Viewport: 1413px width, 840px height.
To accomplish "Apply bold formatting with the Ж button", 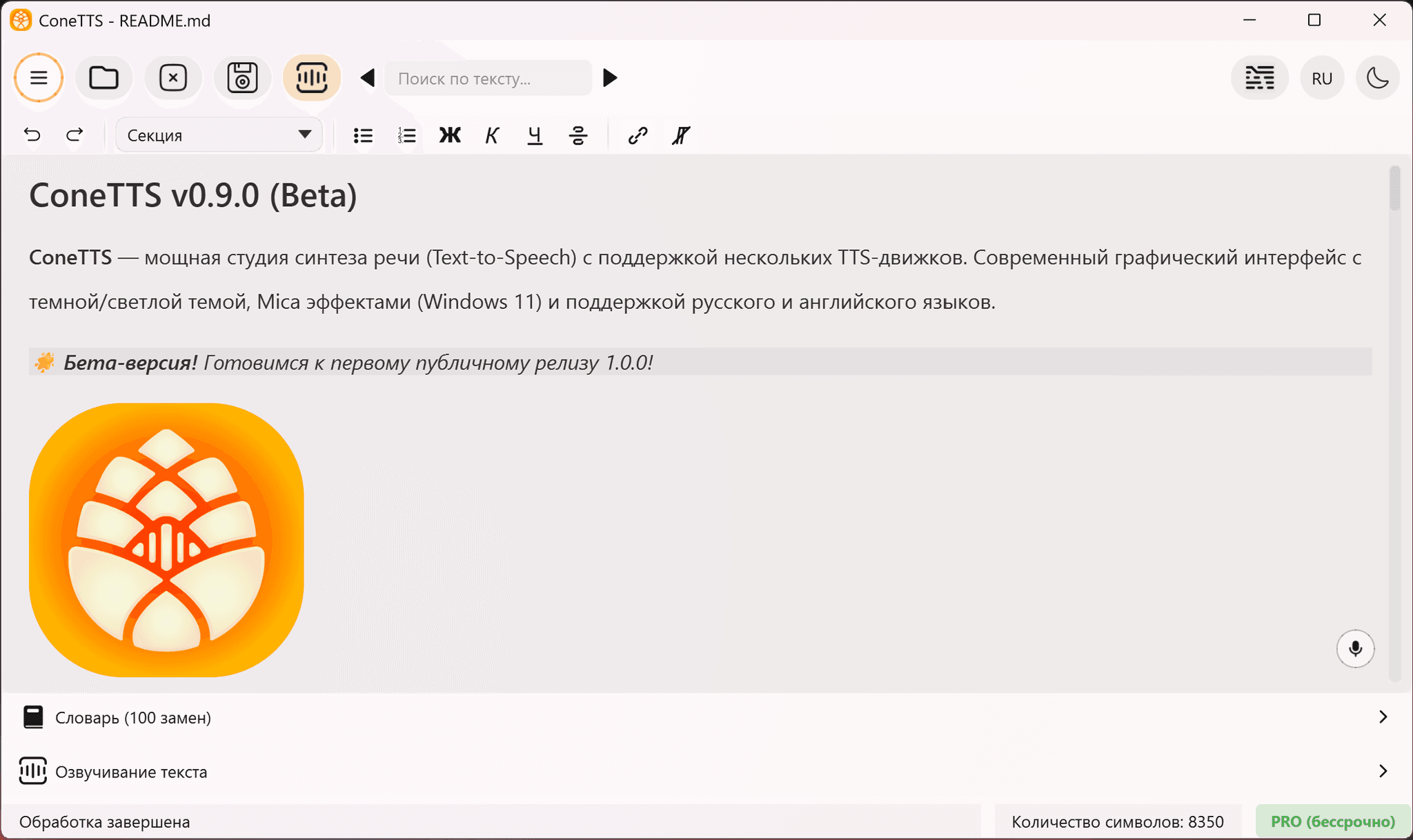I will coord(449,135).
